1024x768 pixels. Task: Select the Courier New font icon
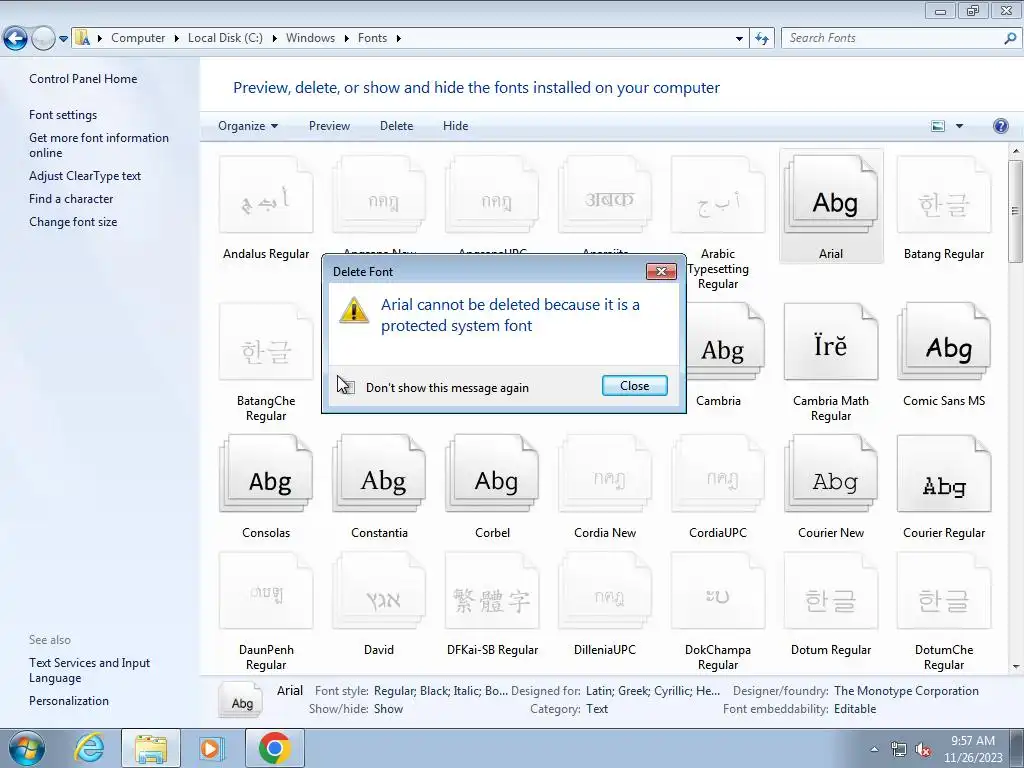831,474
